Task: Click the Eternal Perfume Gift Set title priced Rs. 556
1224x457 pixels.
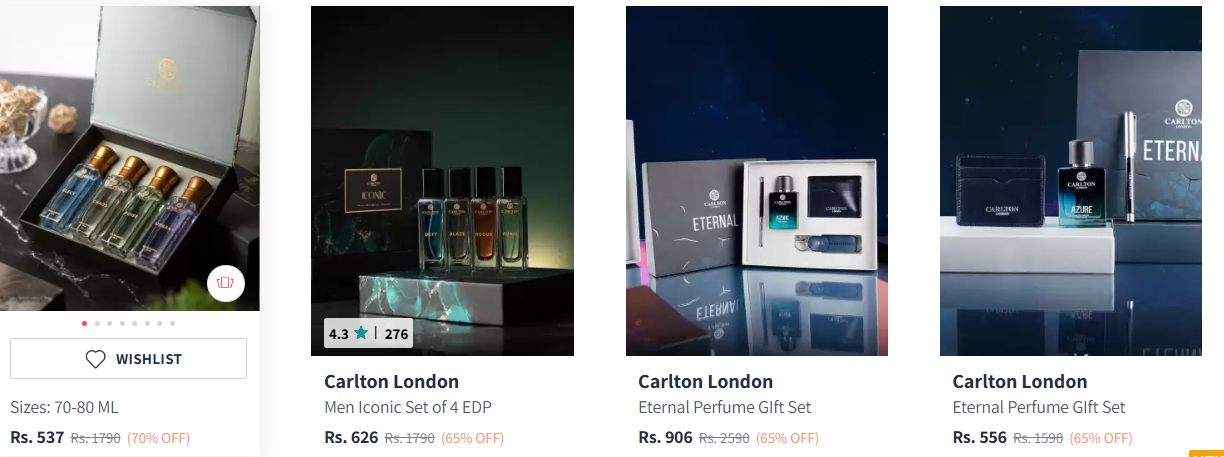Action: click(x=1039, y=408)
